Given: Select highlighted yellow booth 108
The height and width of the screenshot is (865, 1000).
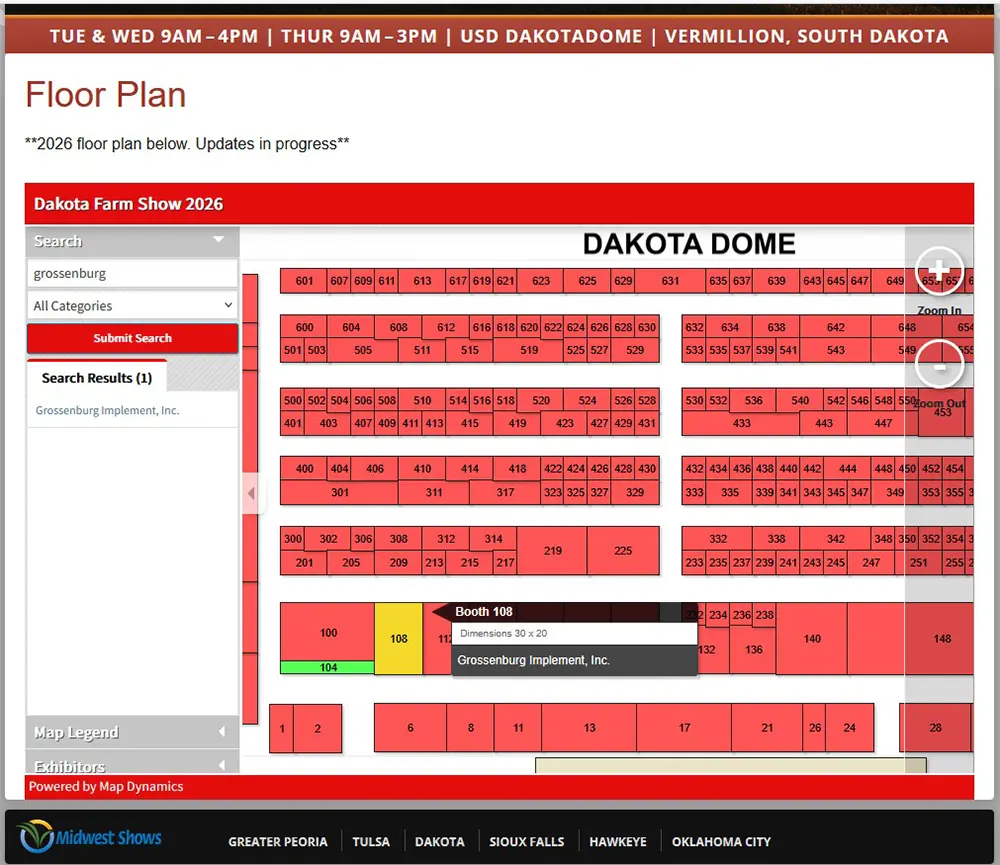Looking at the screenshot, I should click(398, 638).
